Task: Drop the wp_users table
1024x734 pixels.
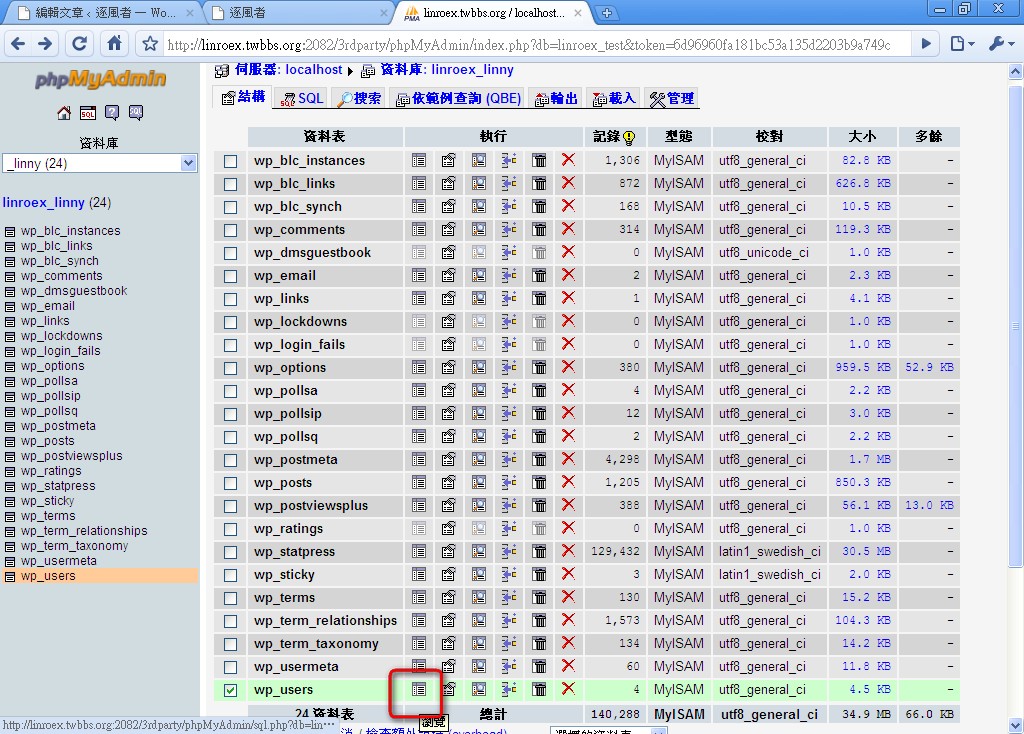Action: pyautogui.click(x=568, y=689)
